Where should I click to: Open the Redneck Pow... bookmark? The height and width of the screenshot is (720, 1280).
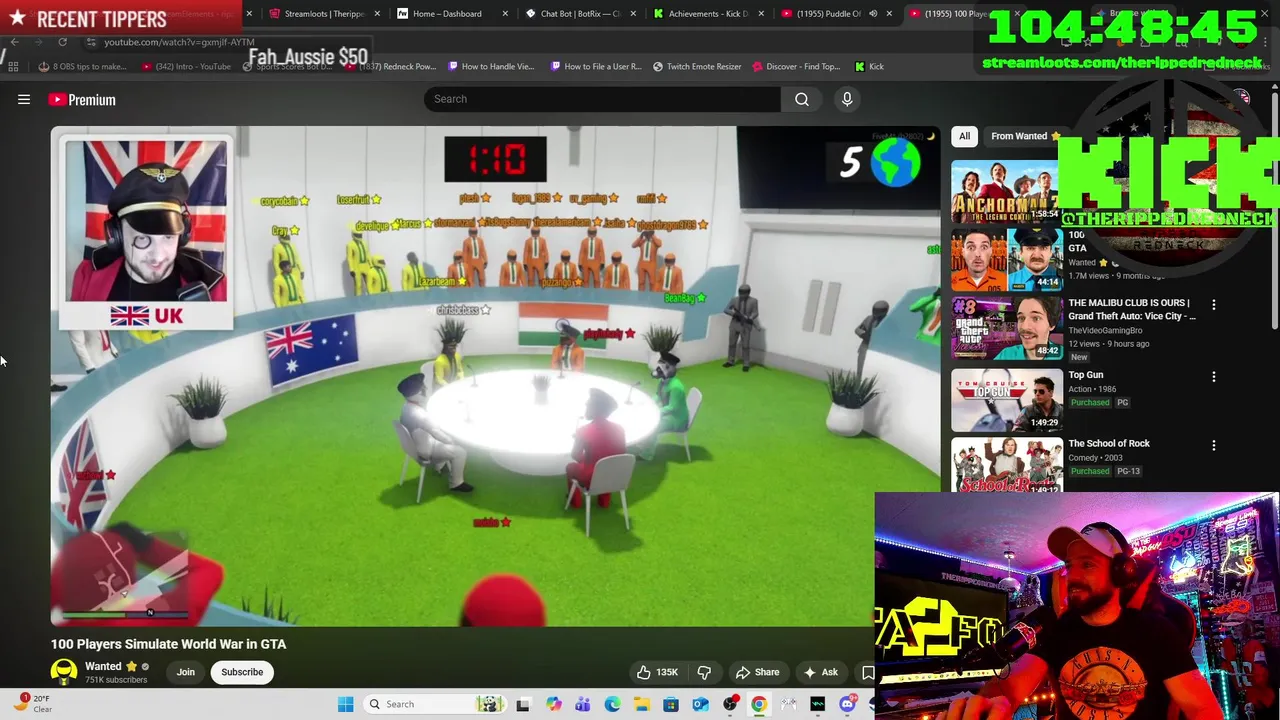click(x=392, y=66)
